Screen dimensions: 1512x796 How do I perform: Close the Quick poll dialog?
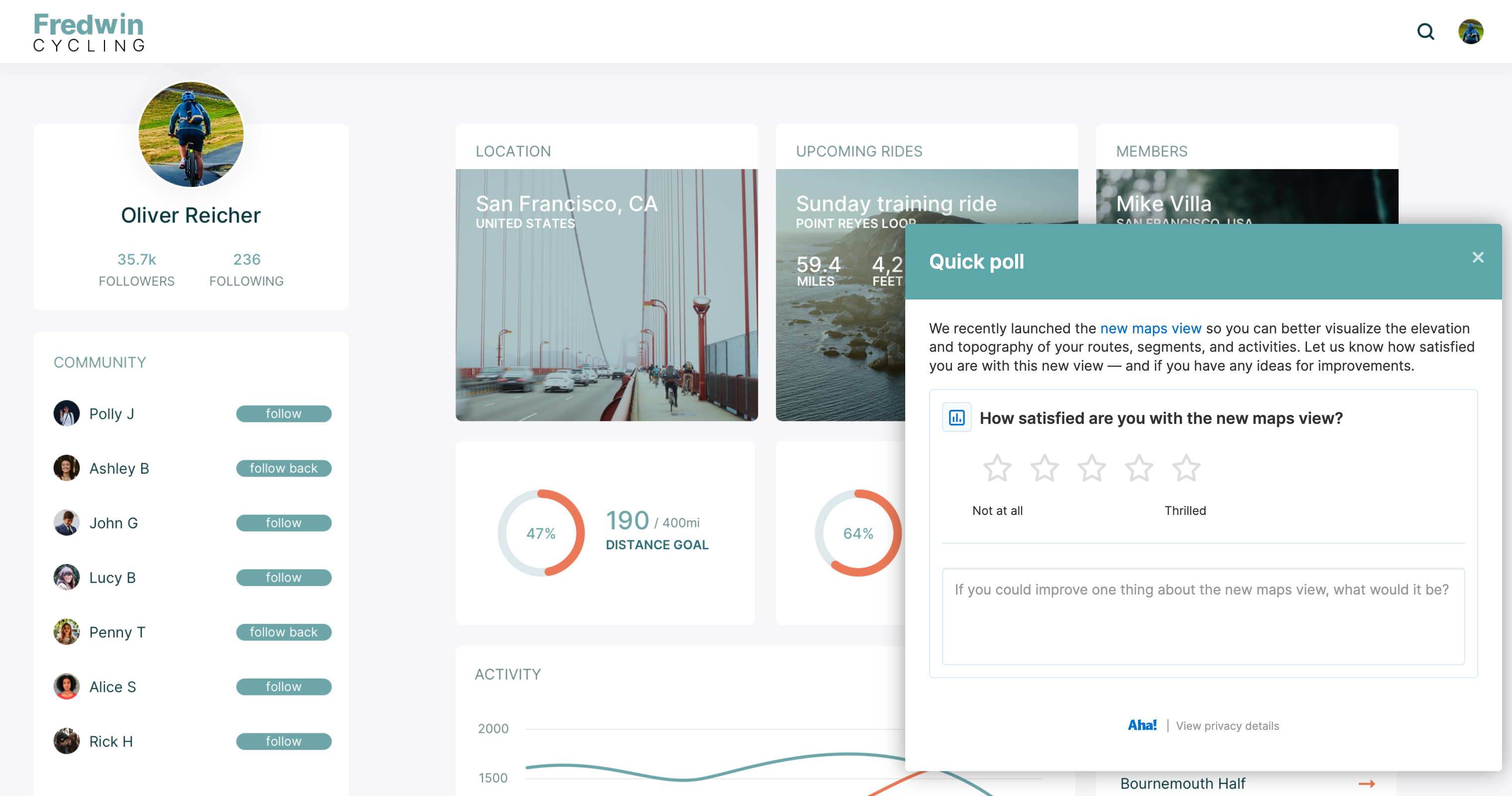point(1478,257)
